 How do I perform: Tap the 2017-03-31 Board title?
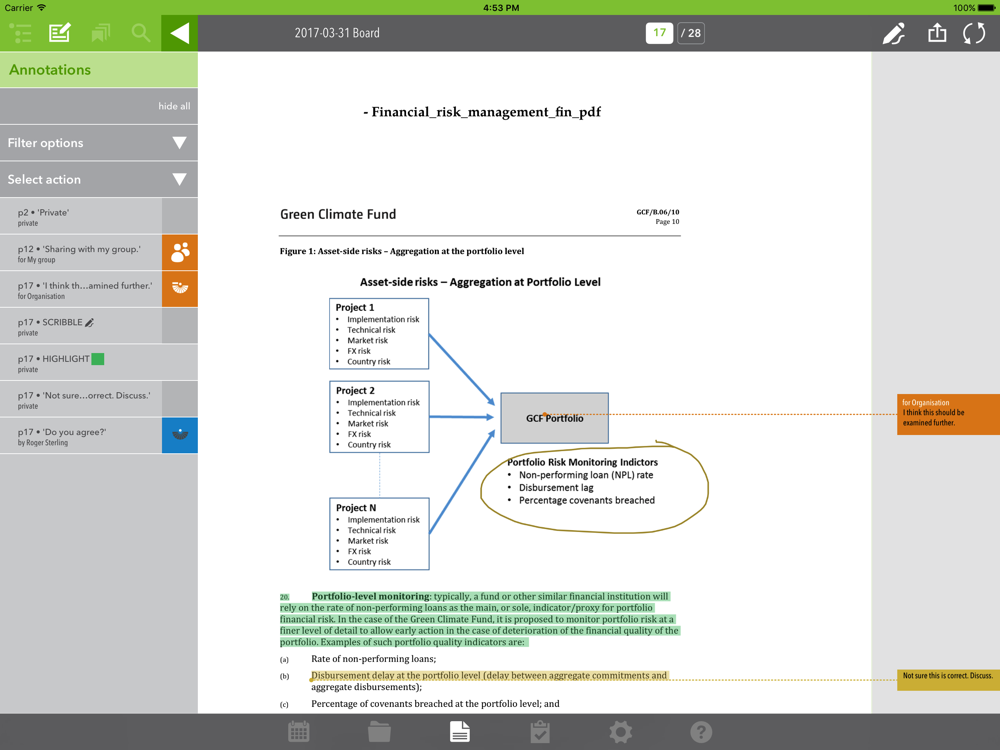pos(337,33)
